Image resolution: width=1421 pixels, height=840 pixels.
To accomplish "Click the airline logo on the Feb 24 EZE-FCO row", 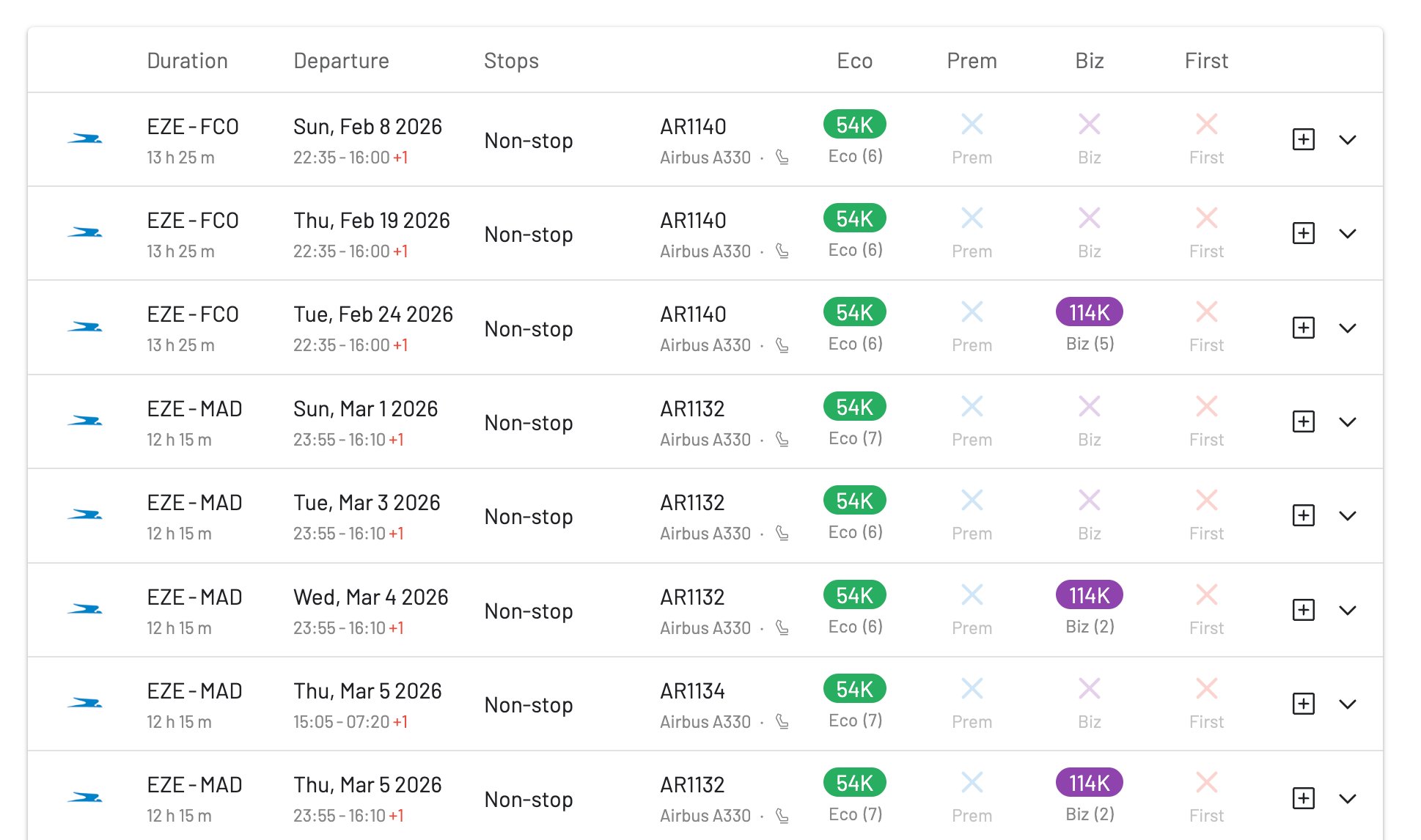I will [x=86, y=326].
